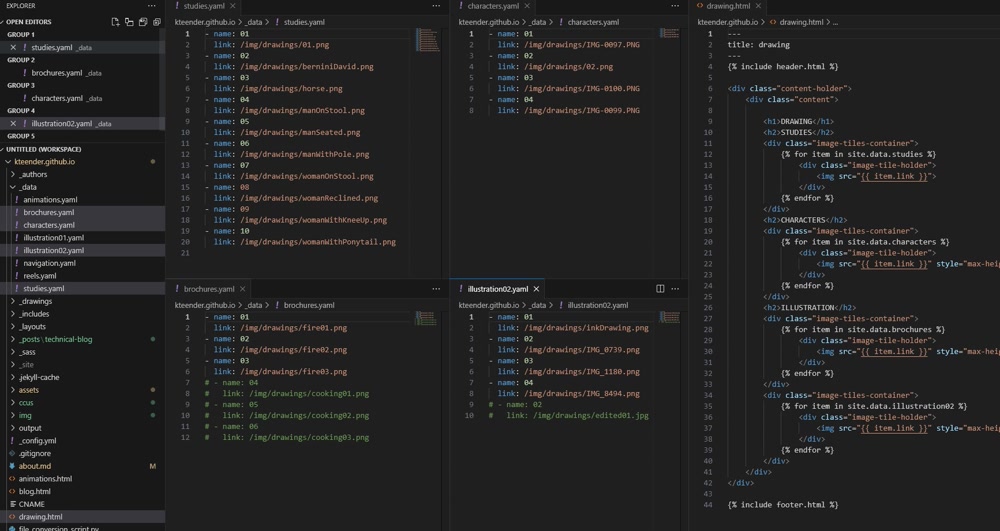Image resolution: width=1000 pixels, height=531 pixels.
Task: Close studies.yaml in Open Editors Group 1
Action: coord(13,47)
